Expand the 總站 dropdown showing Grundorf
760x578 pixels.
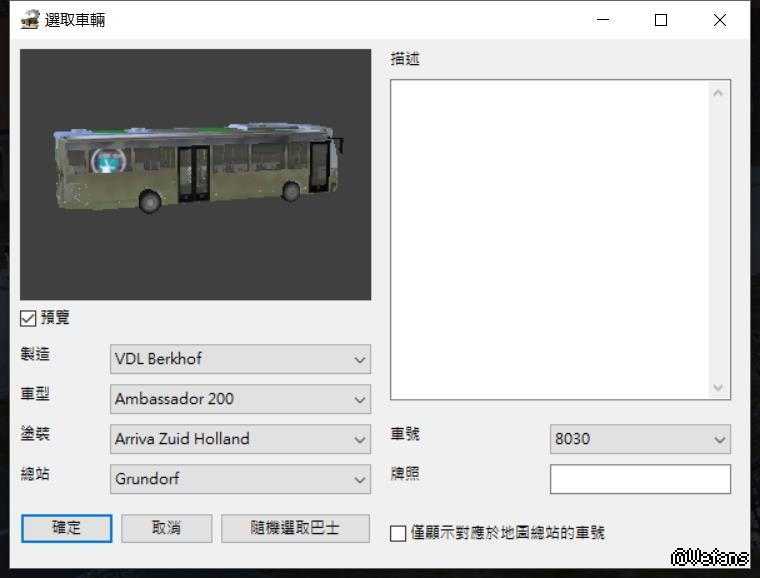[240, 479]
